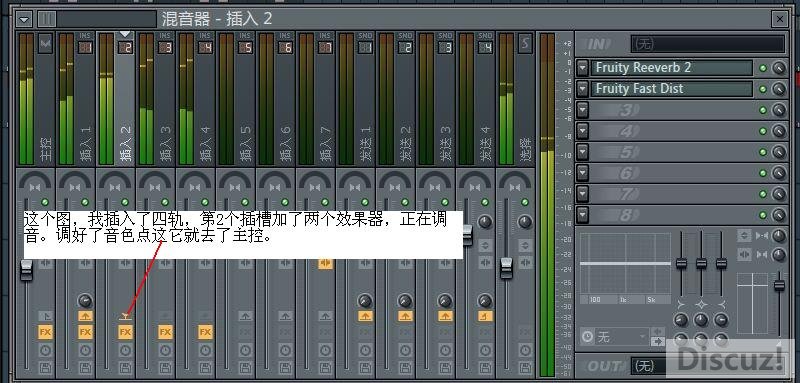Viewport: 800px width, 383px height.
Task: Open the Fruity Reeverb 2 slot dropdown arrow
Action: pyautogui.click(x=583, y=68)
